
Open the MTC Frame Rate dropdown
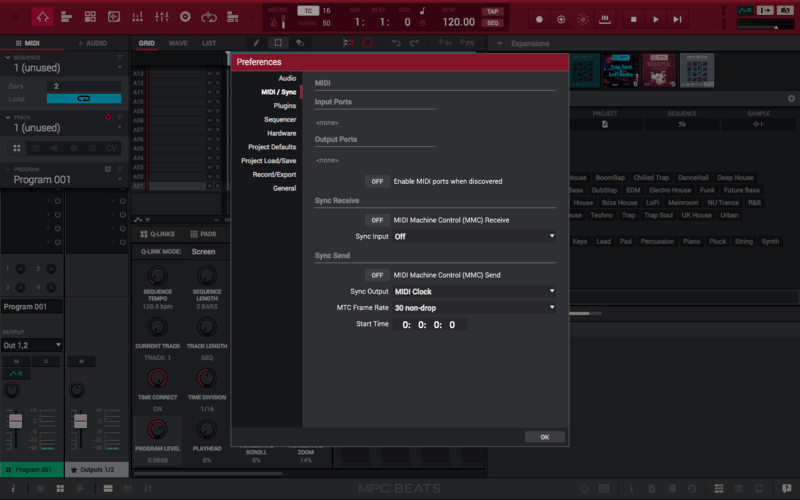[474, 308]
